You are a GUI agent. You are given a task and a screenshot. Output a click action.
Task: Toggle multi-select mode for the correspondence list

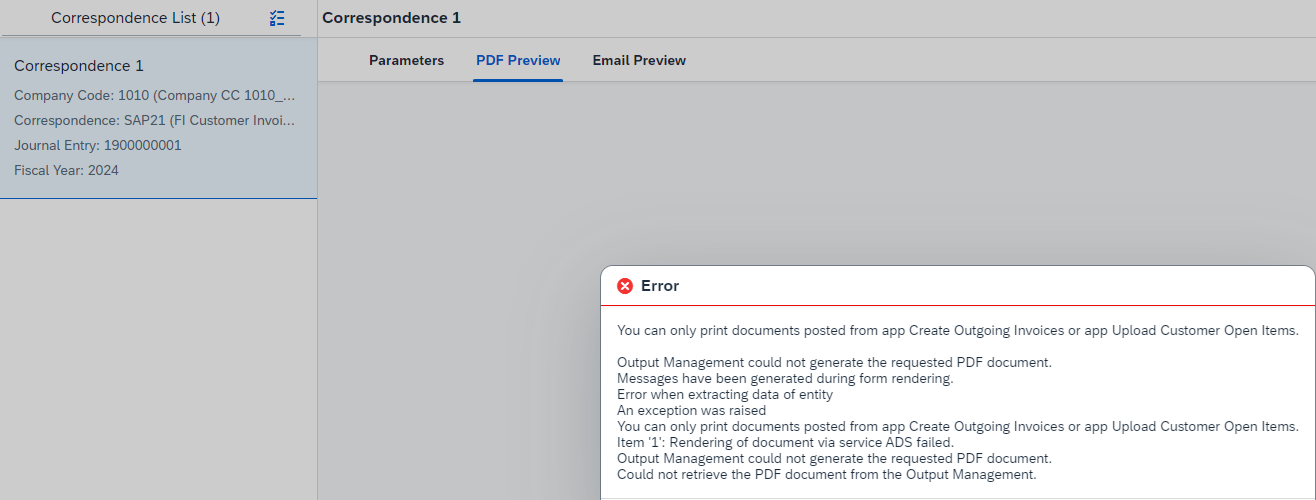pos(277,18)
